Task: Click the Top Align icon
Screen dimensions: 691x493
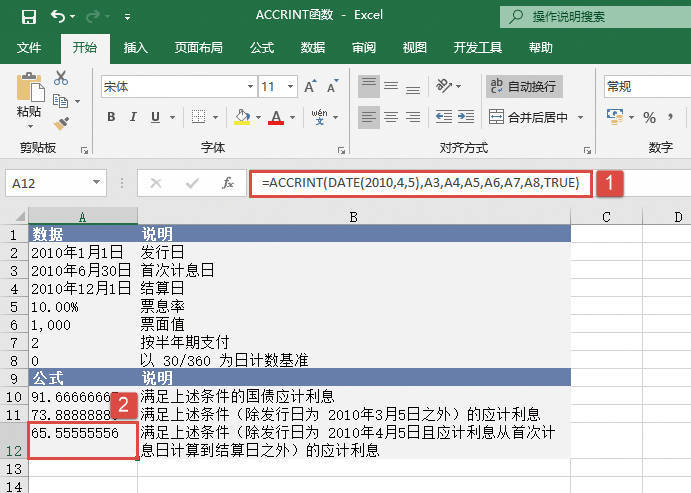Action: pyautogui.click(x=368, y=86)
